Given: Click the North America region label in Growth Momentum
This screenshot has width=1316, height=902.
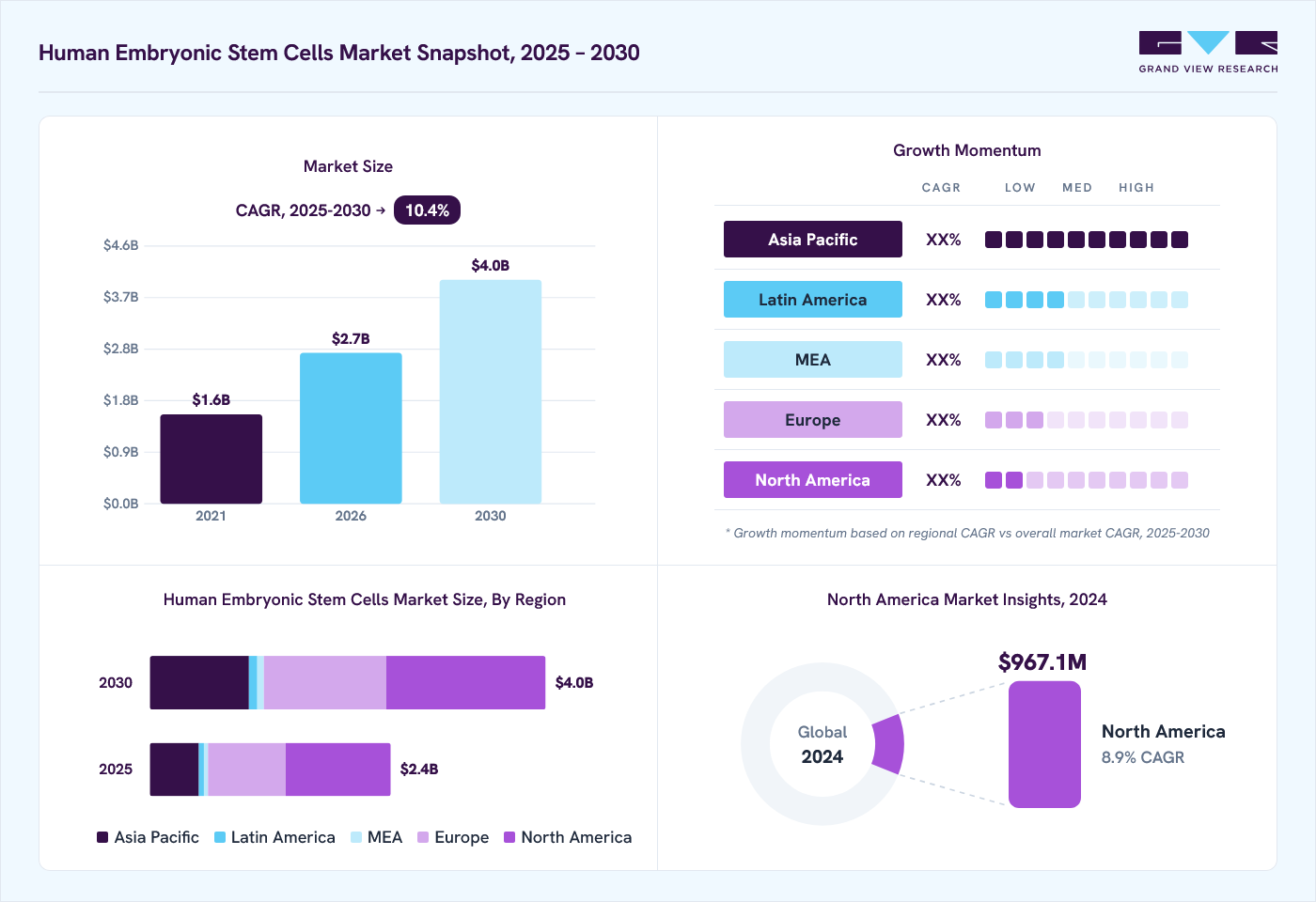Looking at the screenshot, I should (x=813, y=480).
